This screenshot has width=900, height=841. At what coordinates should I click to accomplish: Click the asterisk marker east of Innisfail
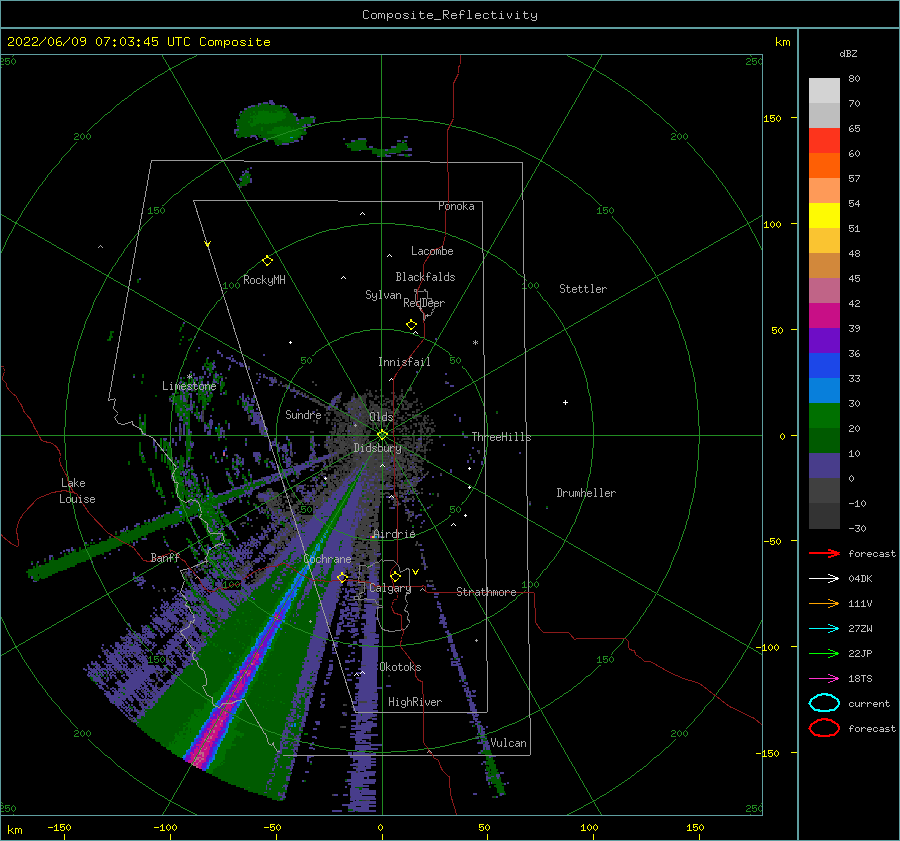coord(475,343)
